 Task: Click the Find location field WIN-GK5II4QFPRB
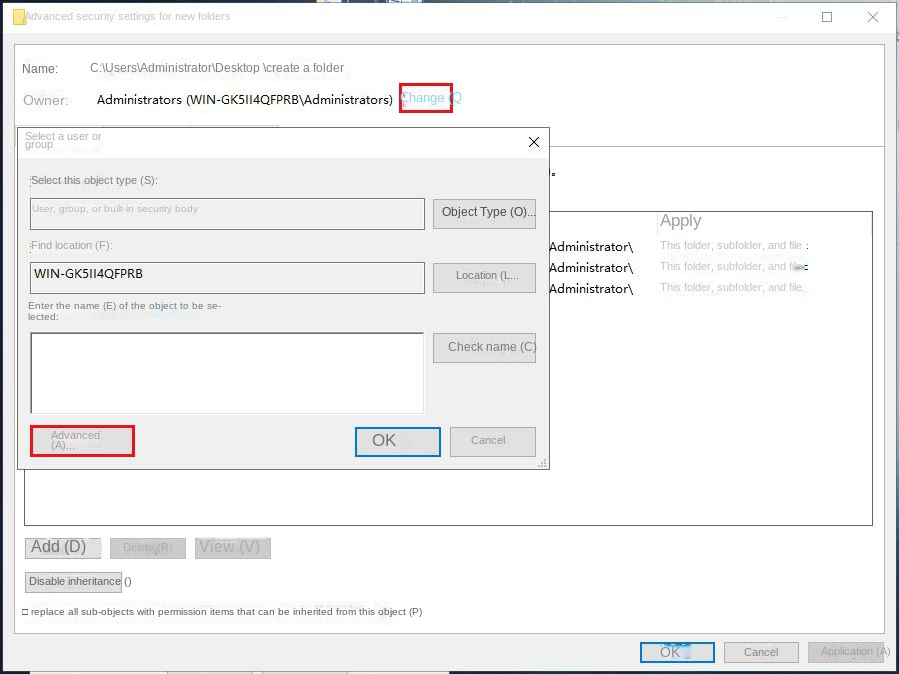point(227,277)
